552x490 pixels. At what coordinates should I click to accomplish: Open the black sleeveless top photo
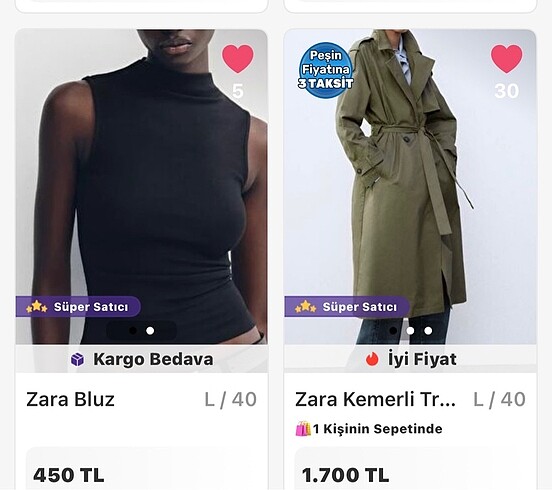(x=141, y=187)
